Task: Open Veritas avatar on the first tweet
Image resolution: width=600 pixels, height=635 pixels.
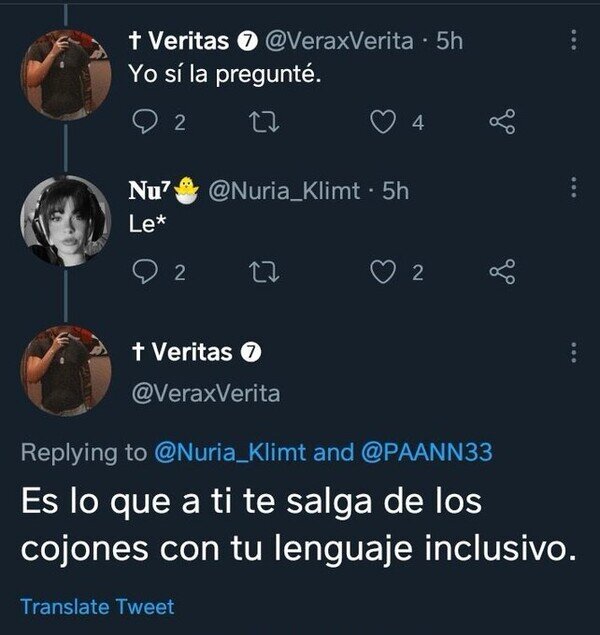Action: [x=67, y=73]
